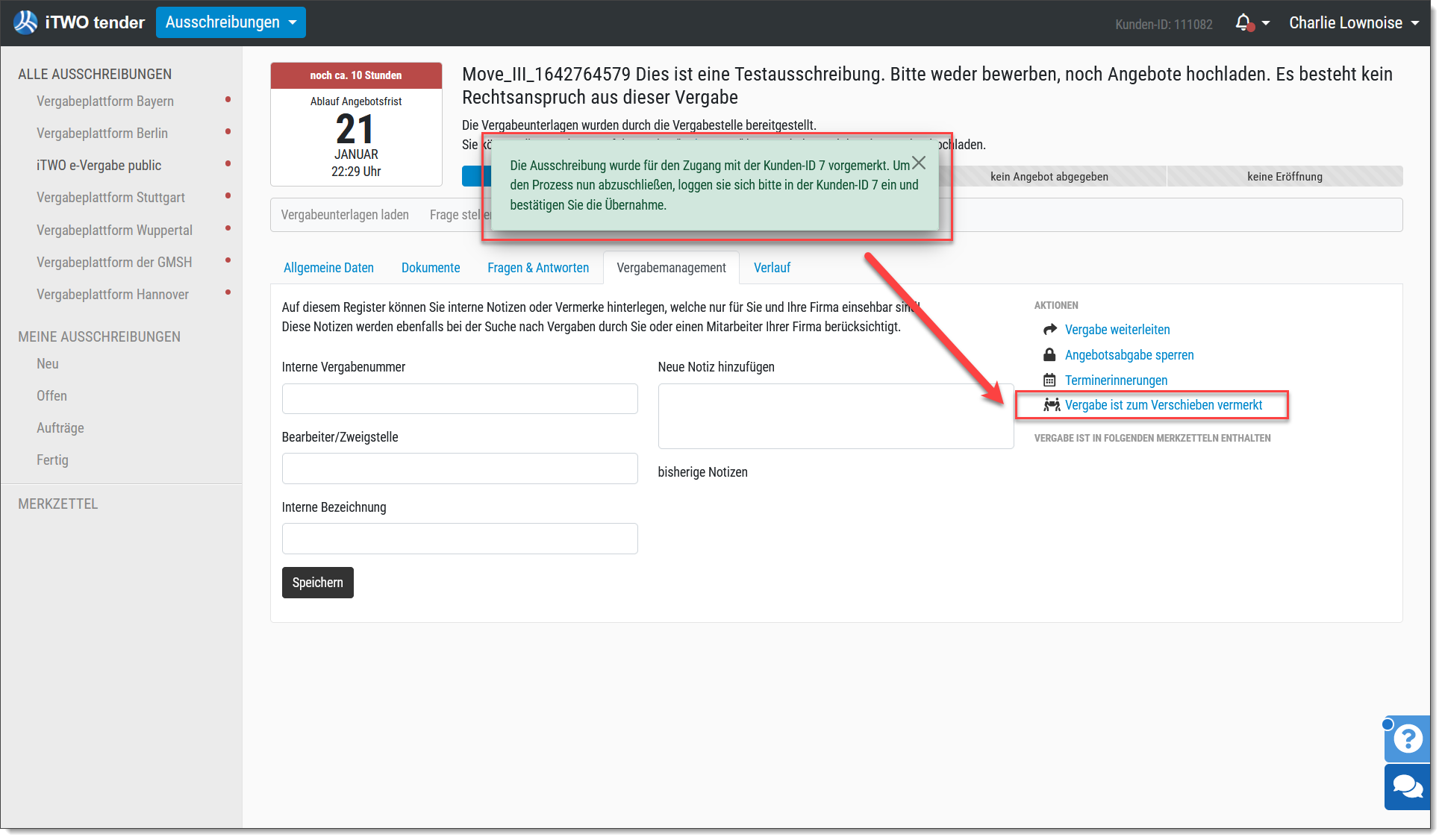Open Aufträge under Meine Ausschreibungen
The height and width of the screenshot is (840, 1442).
coord(60,427)
